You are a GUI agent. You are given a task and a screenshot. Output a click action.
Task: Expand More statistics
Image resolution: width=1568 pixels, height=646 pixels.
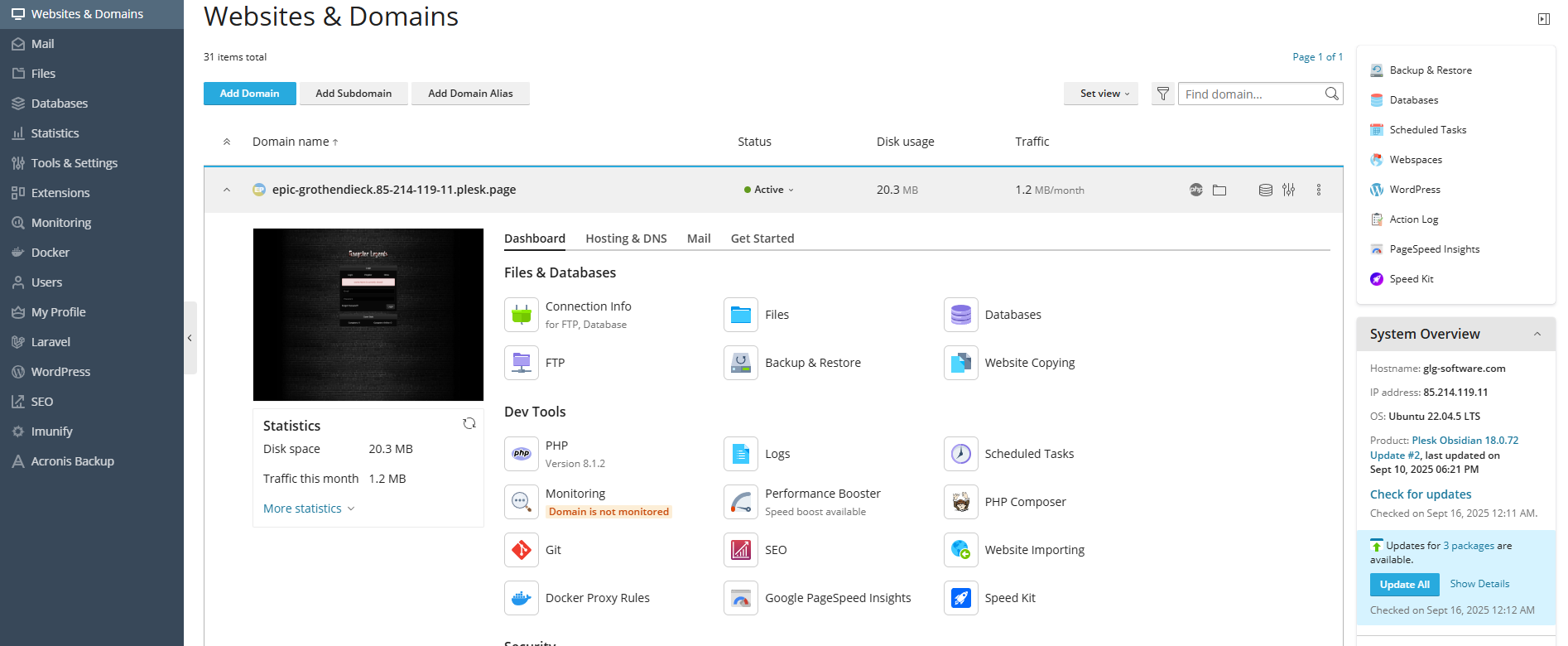click(x=308, y=509)
